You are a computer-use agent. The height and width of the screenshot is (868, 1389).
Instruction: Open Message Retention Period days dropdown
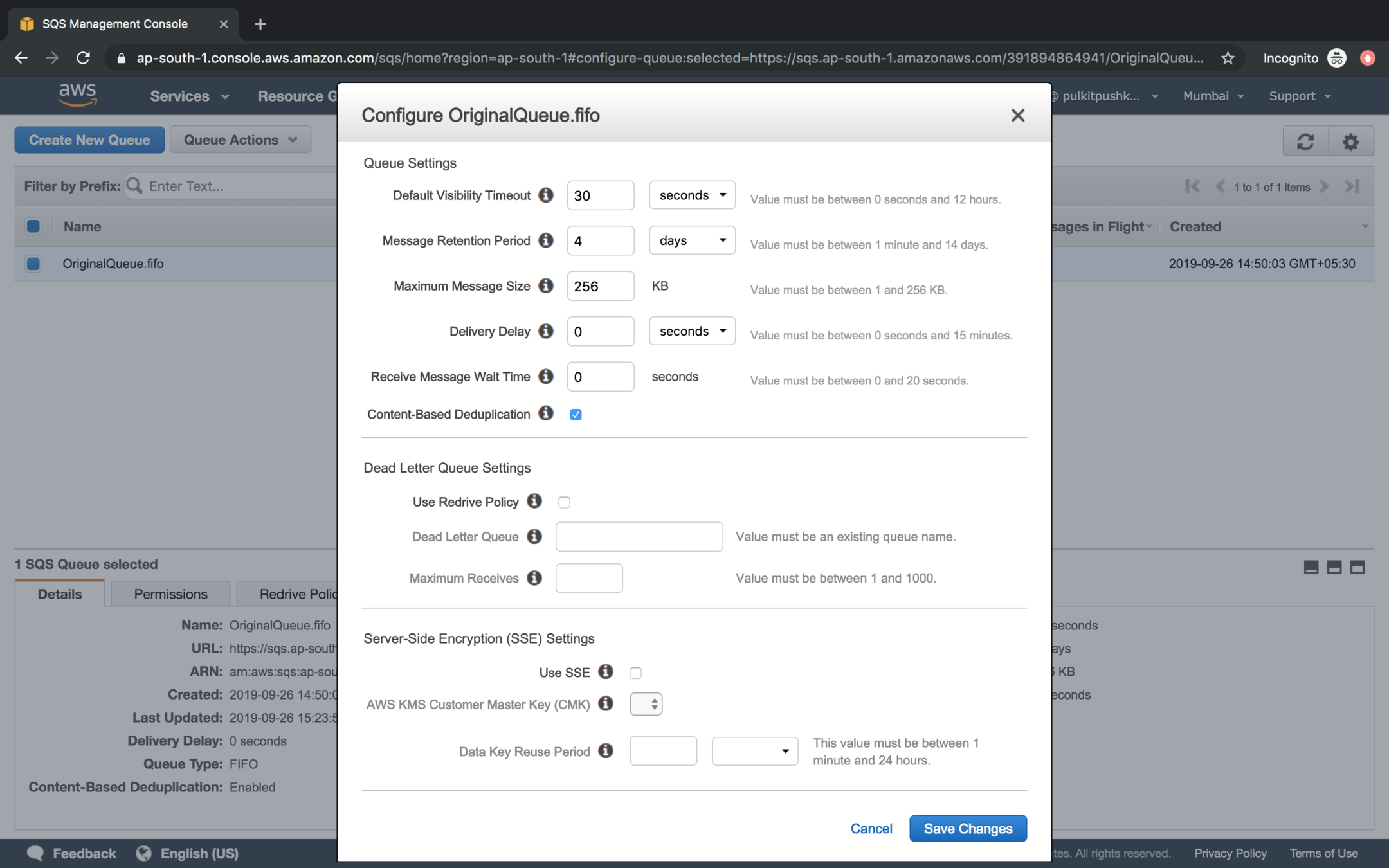pos(692,240)
